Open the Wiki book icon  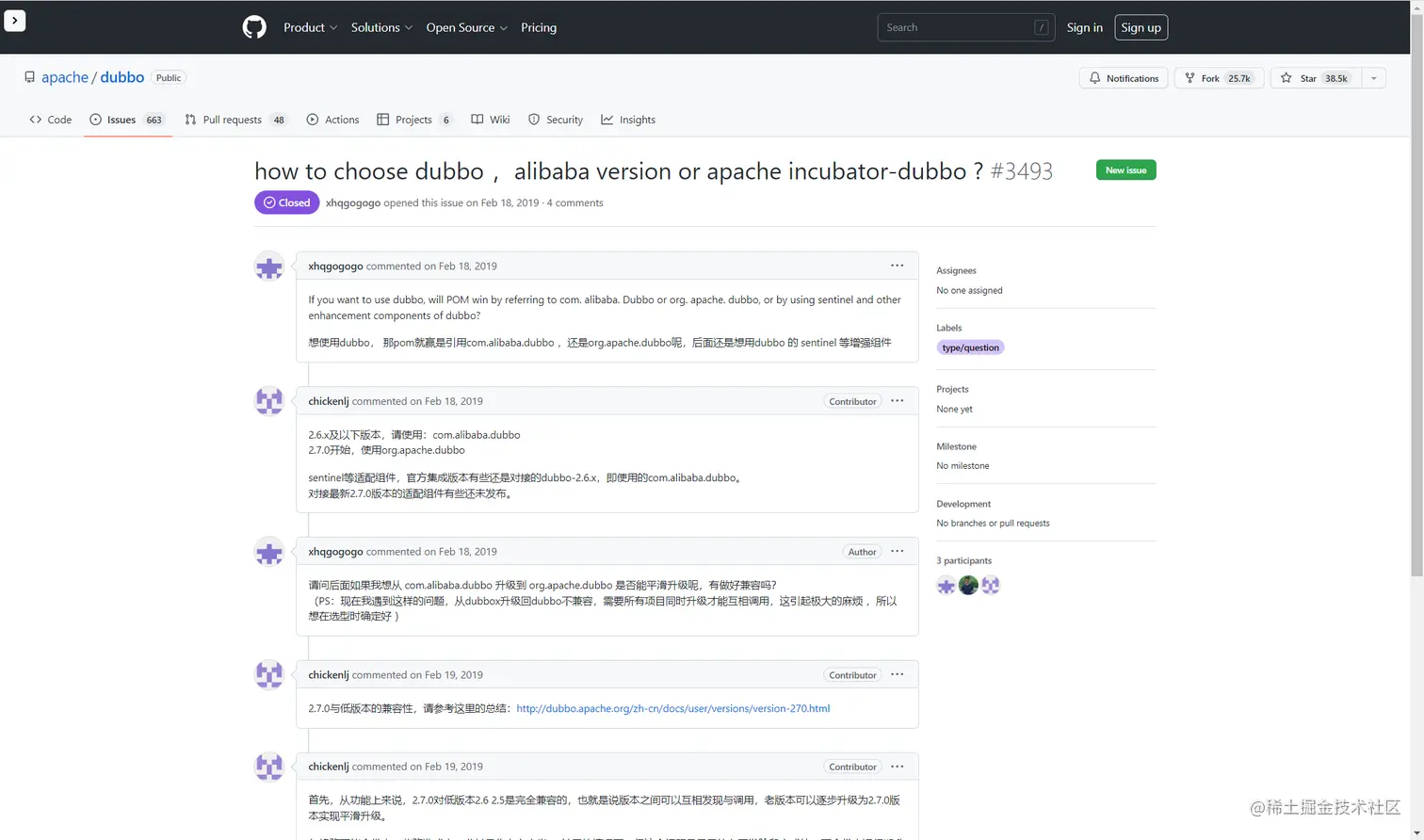point(477,120)
